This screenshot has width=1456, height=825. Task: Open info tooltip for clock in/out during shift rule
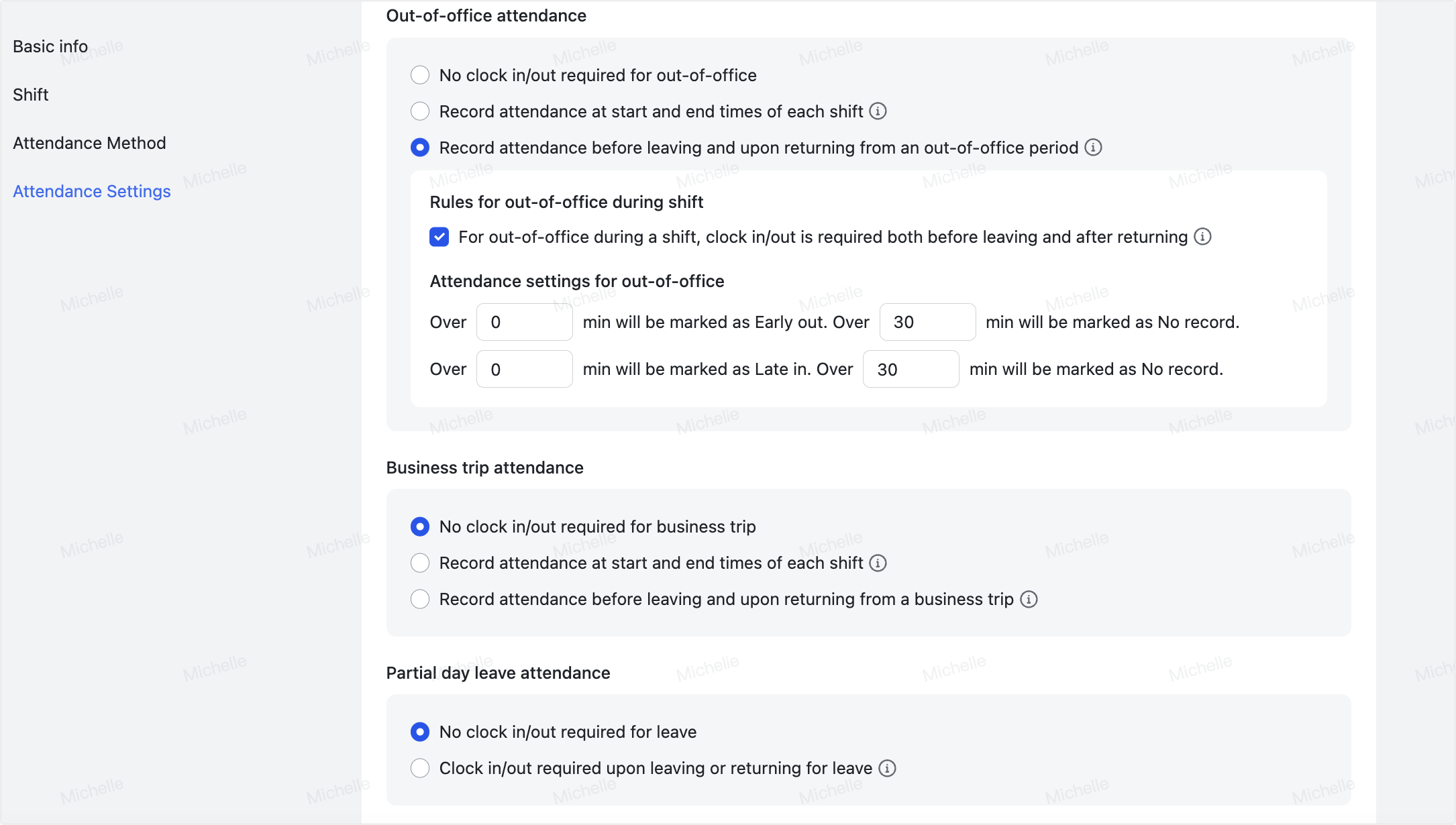tap(1202, 237)
